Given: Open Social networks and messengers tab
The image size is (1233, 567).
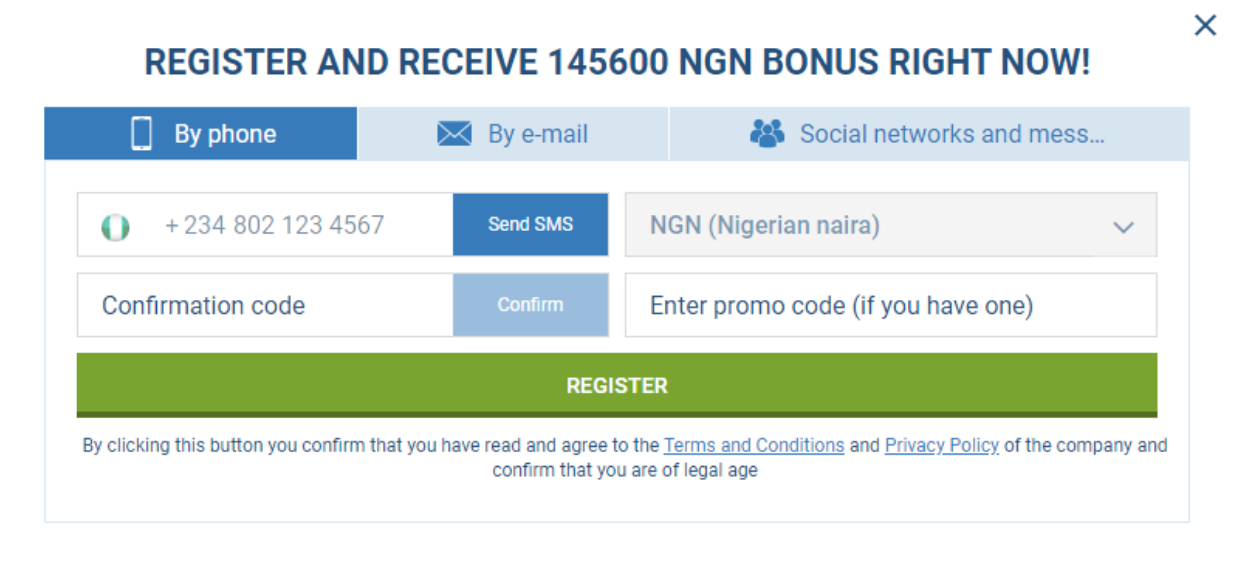Looking at the screenshot, I should (x=929, y=134).
